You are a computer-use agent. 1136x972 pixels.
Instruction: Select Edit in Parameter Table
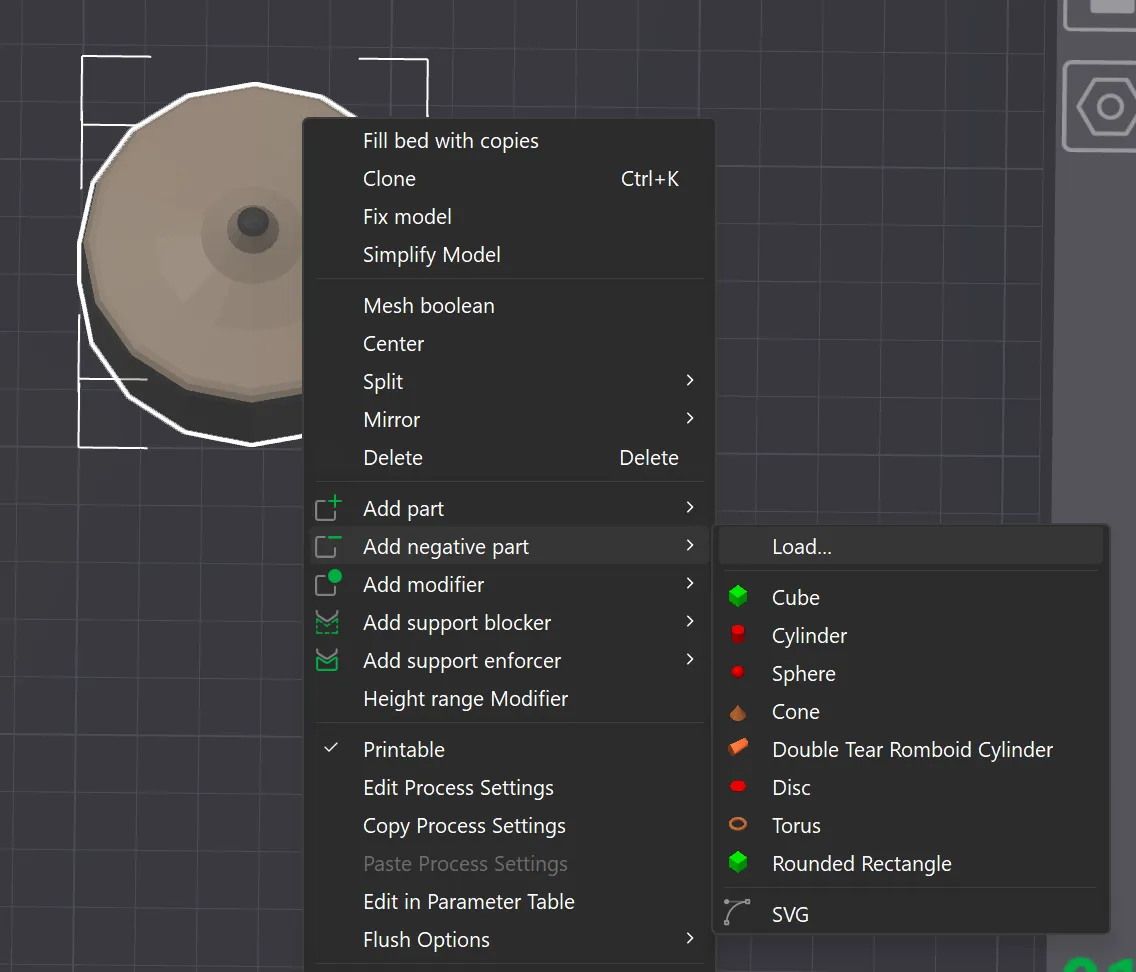pos(469,902)
